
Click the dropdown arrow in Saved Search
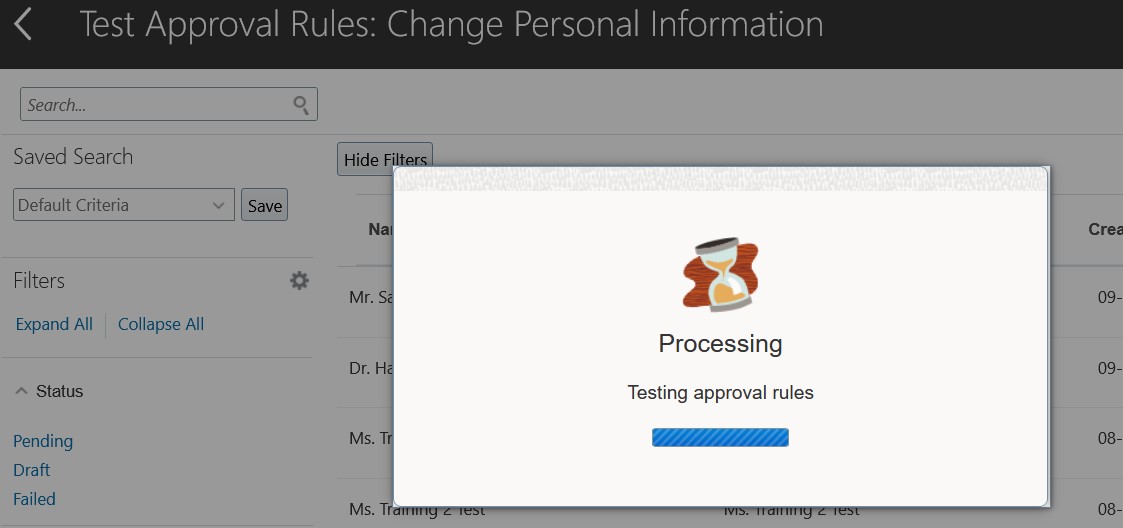pos(218,206)
